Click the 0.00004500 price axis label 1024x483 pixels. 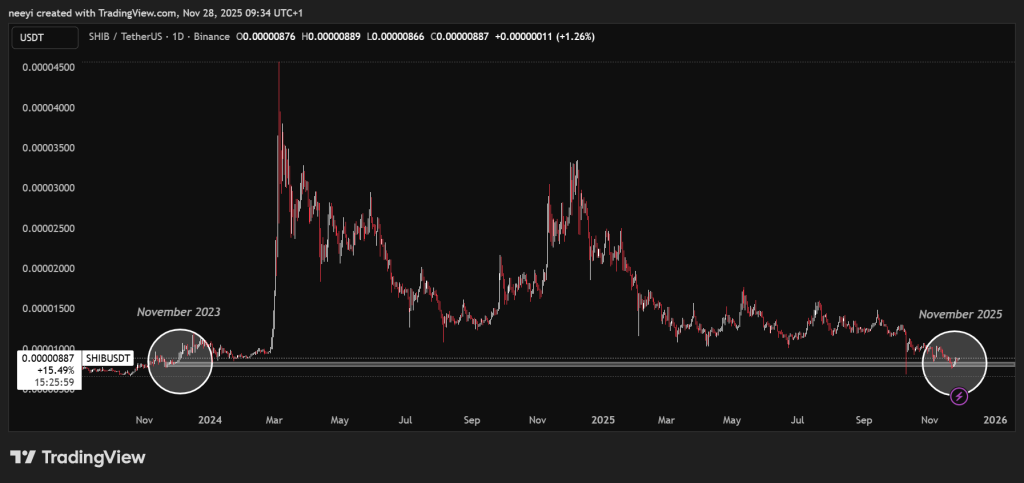[48, 67]
